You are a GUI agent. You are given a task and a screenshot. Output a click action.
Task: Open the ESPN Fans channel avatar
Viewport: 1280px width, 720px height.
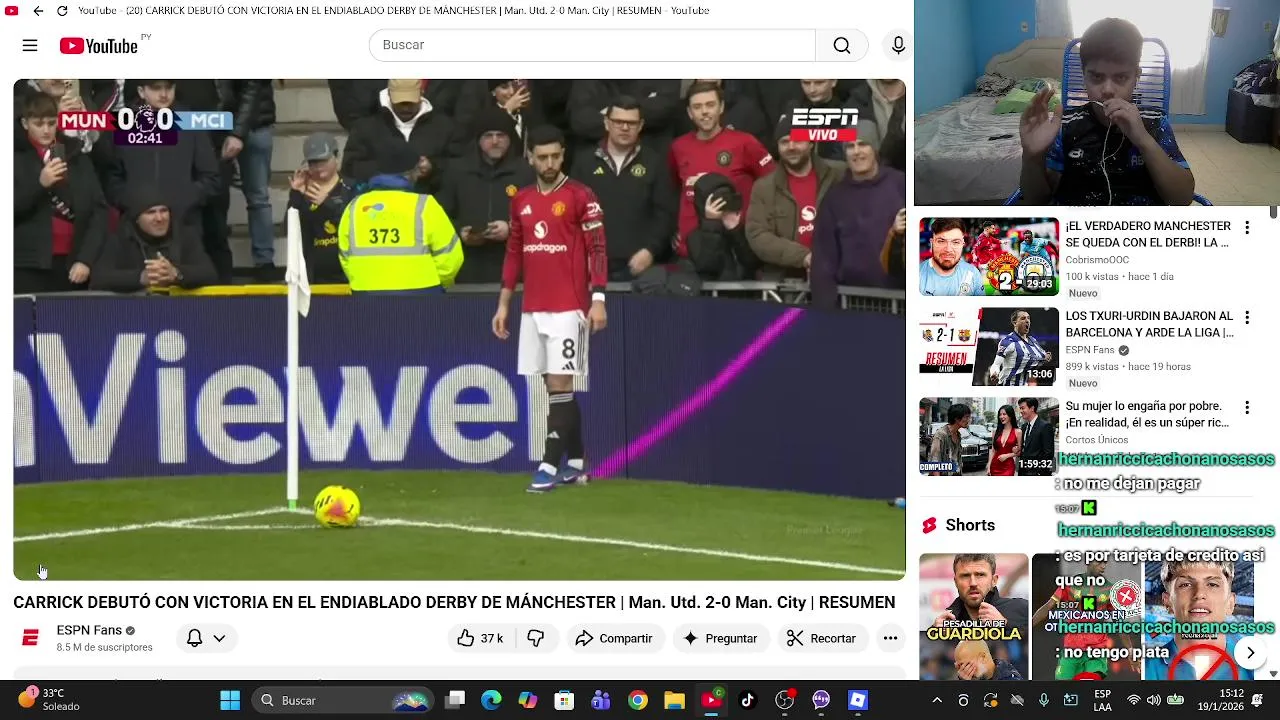(30, 638)
